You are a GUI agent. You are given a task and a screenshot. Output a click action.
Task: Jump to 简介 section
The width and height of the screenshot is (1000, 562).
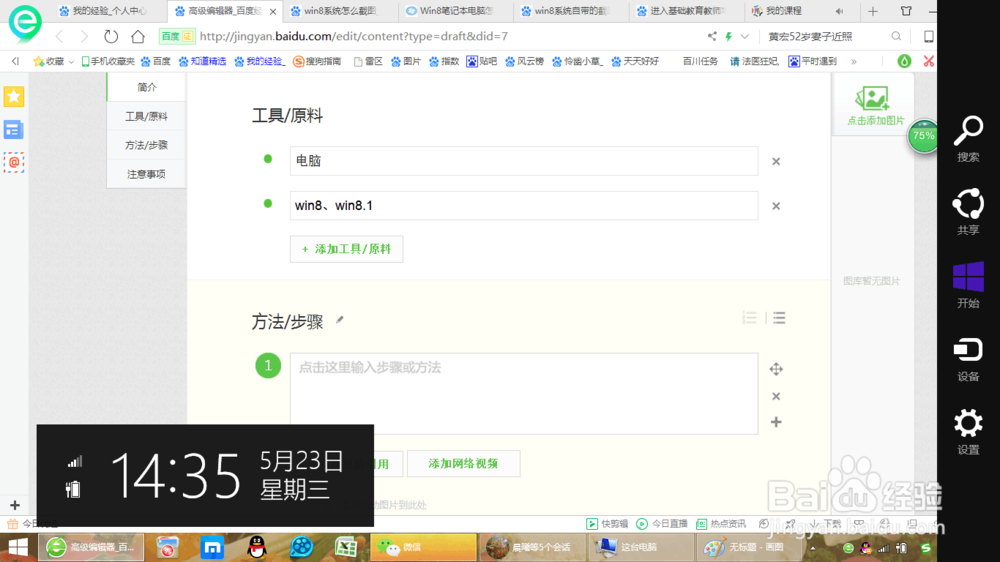[x=147, y=87]
